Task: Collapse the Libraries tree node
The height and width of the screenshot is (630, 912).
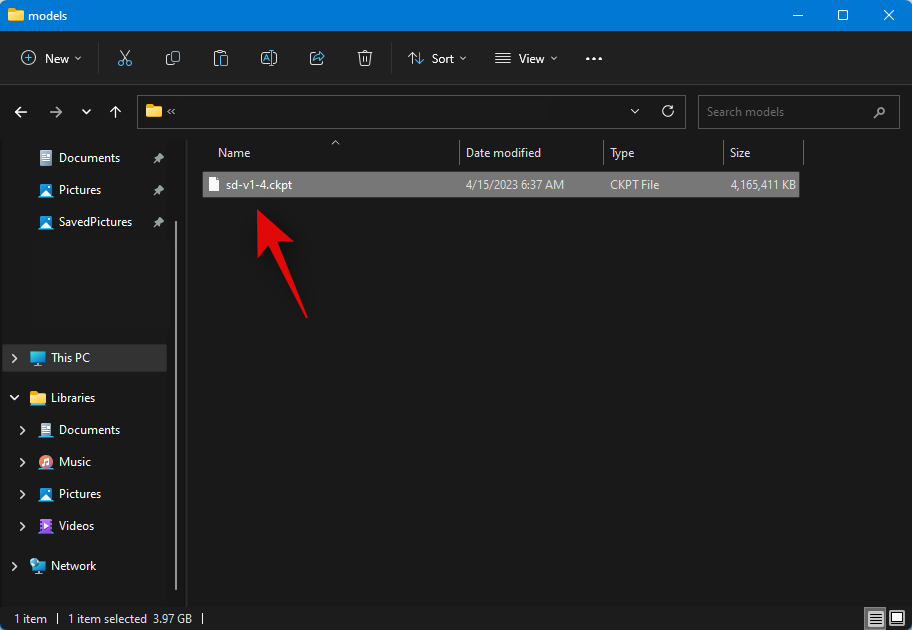Action: pyautogui.click(x=15, y=398)
